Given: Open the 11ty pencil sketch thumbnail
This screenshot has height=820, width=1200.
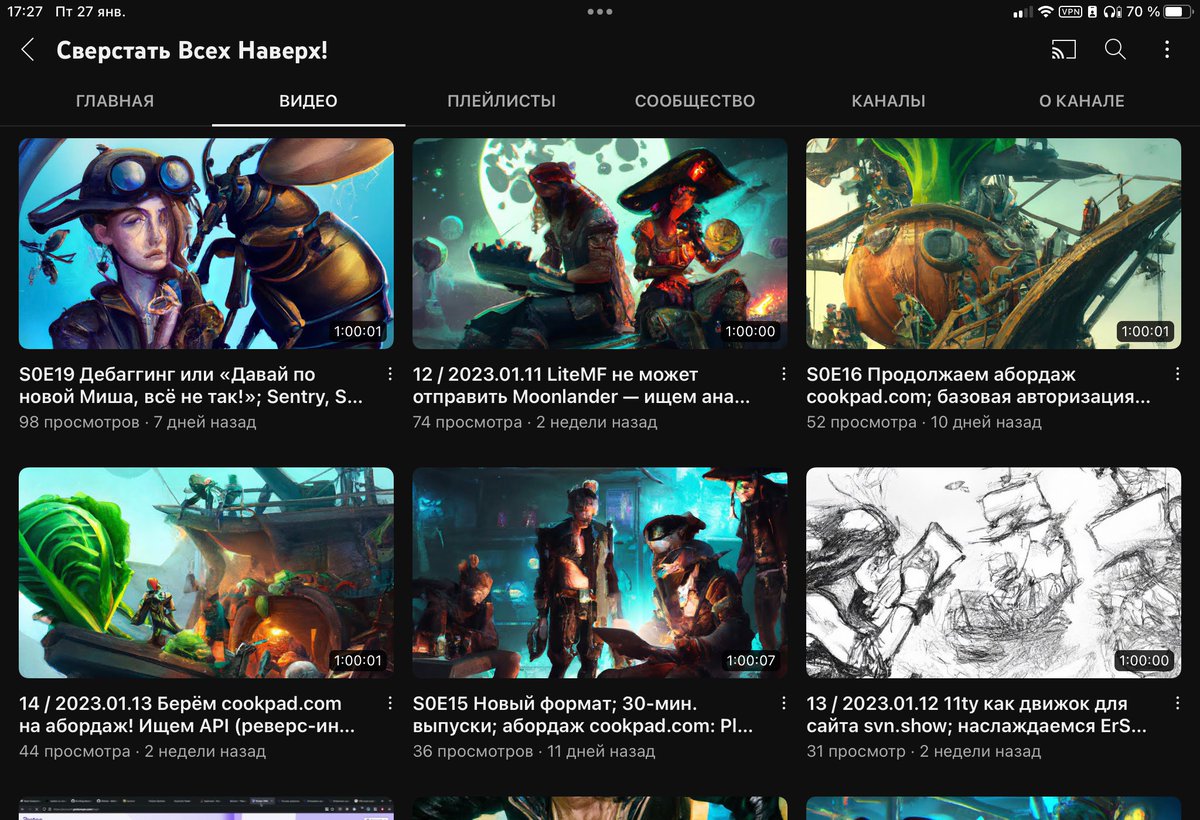Looking at the screenshot, I should click(x=994, y=573).
